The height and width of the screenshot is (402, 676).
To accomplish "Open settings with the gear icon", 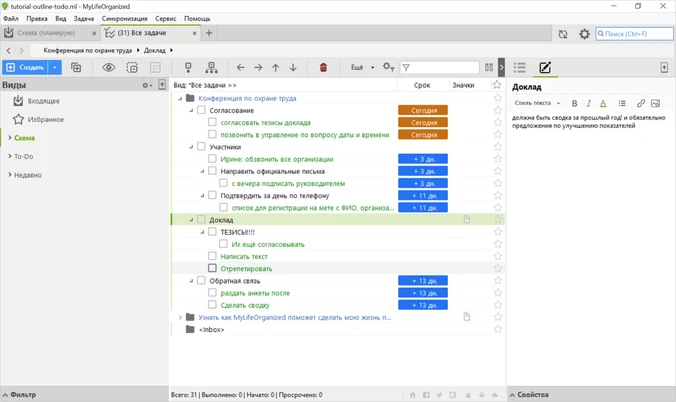I will pyautogui.click(x=584, y=34).
